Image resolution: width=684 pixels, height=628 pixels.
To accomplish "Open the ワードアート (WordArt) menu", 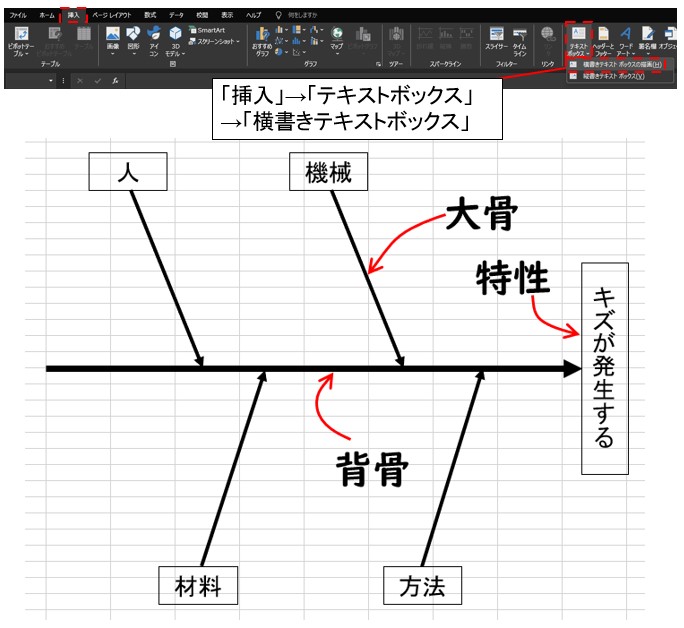I will (x=626, y=40).
